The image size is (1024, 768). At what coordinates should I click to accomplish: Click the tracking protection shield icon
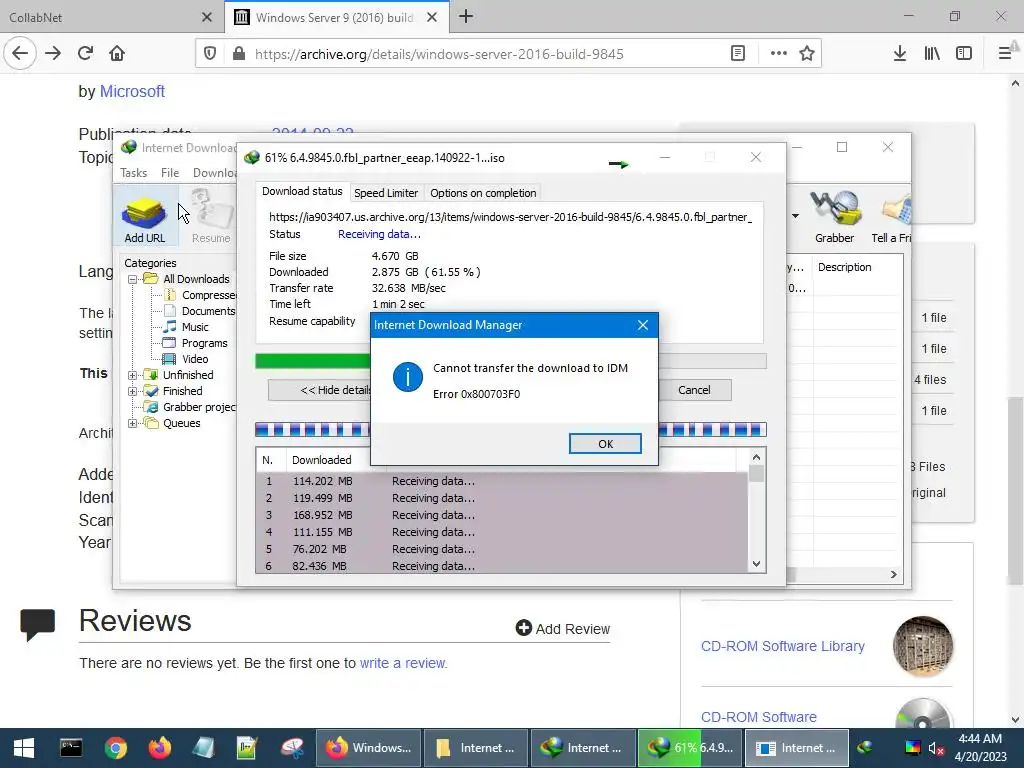210,54
